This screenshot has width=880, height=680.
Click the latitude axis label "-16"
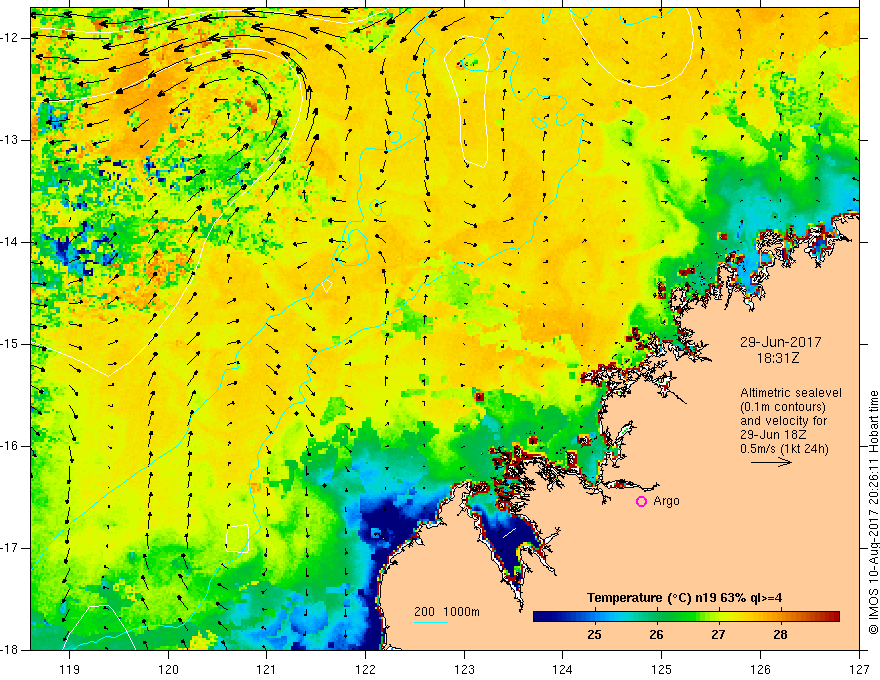coord(10,446)
